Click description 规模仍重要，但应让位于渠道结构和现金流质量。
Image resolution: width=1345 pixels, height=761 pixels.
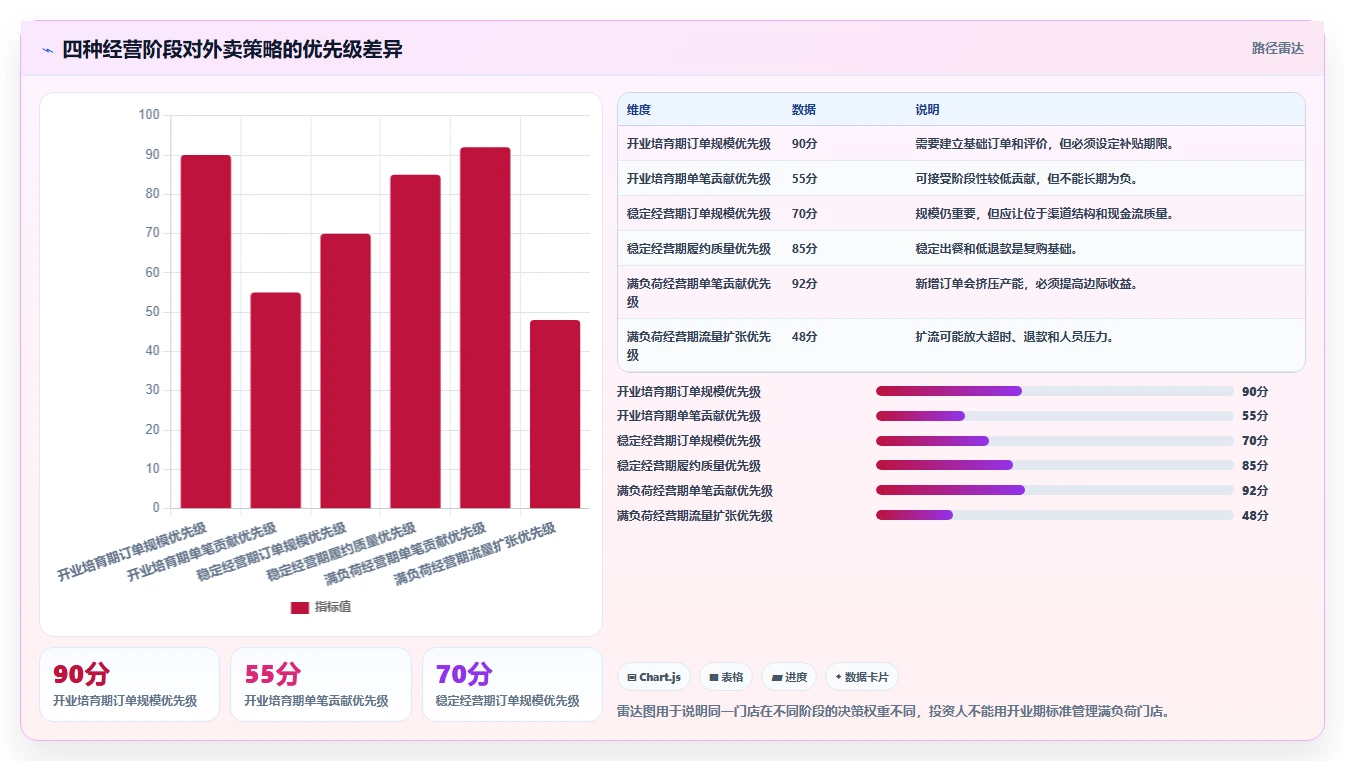(1045, 214)
